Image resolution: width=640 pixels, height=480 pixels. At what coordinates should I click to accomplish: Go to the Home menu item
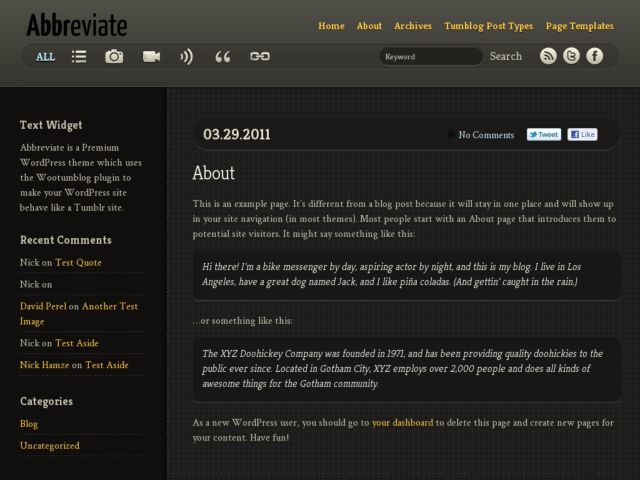tap(331, 26)
